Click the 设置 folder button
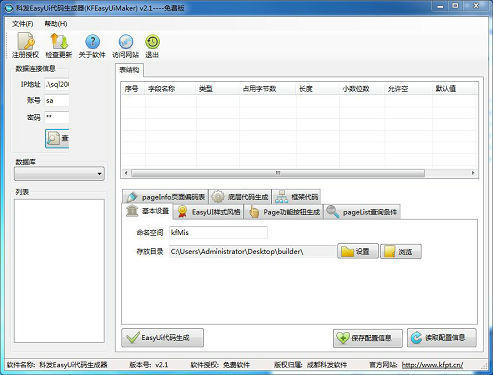The height and width of the screenshot is (375, 493). 358,251
